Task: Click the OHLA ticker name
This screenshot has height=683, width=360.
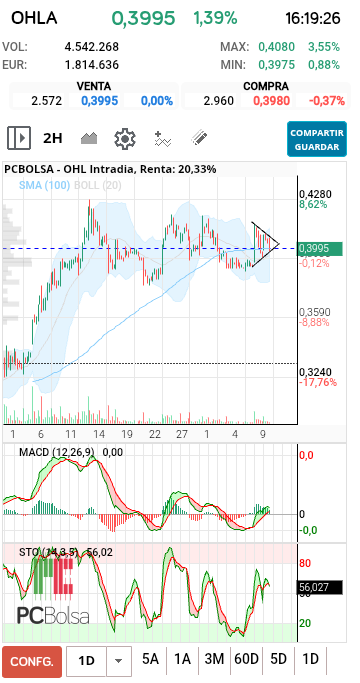Action: [34, 19]
